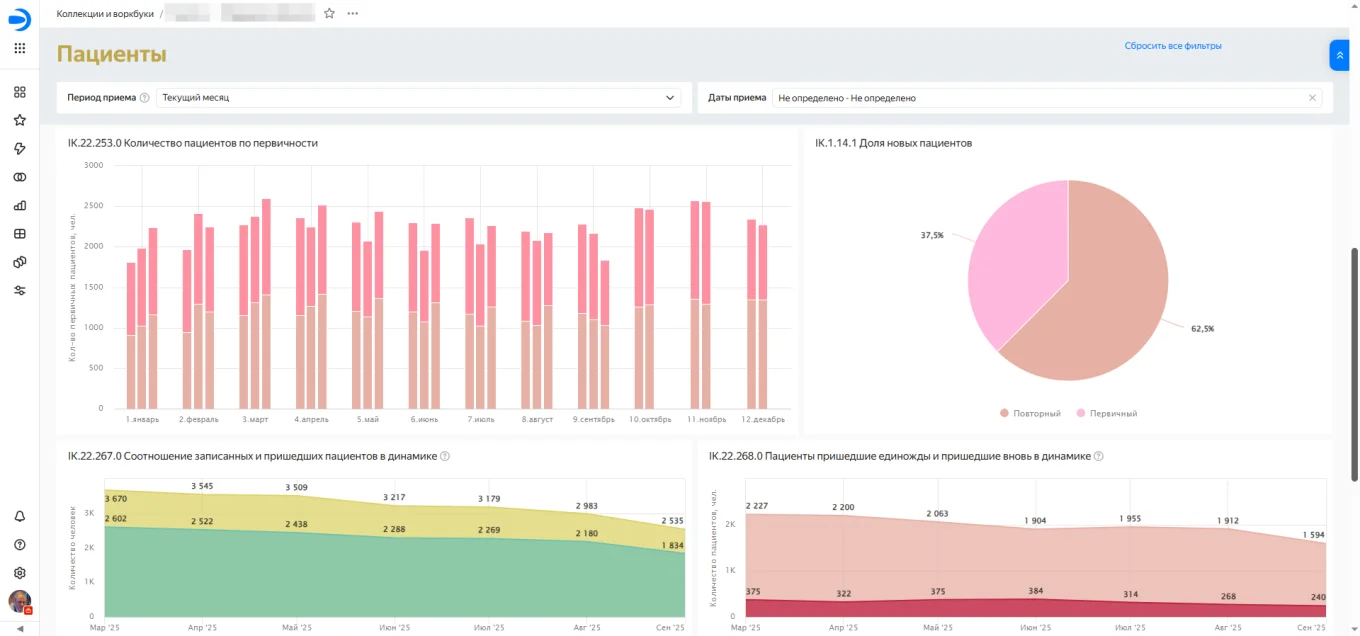Screen dimensions: 1360x636
Task: Toggle 'Первичный' series in pie legend
Action: [1107, 413]
